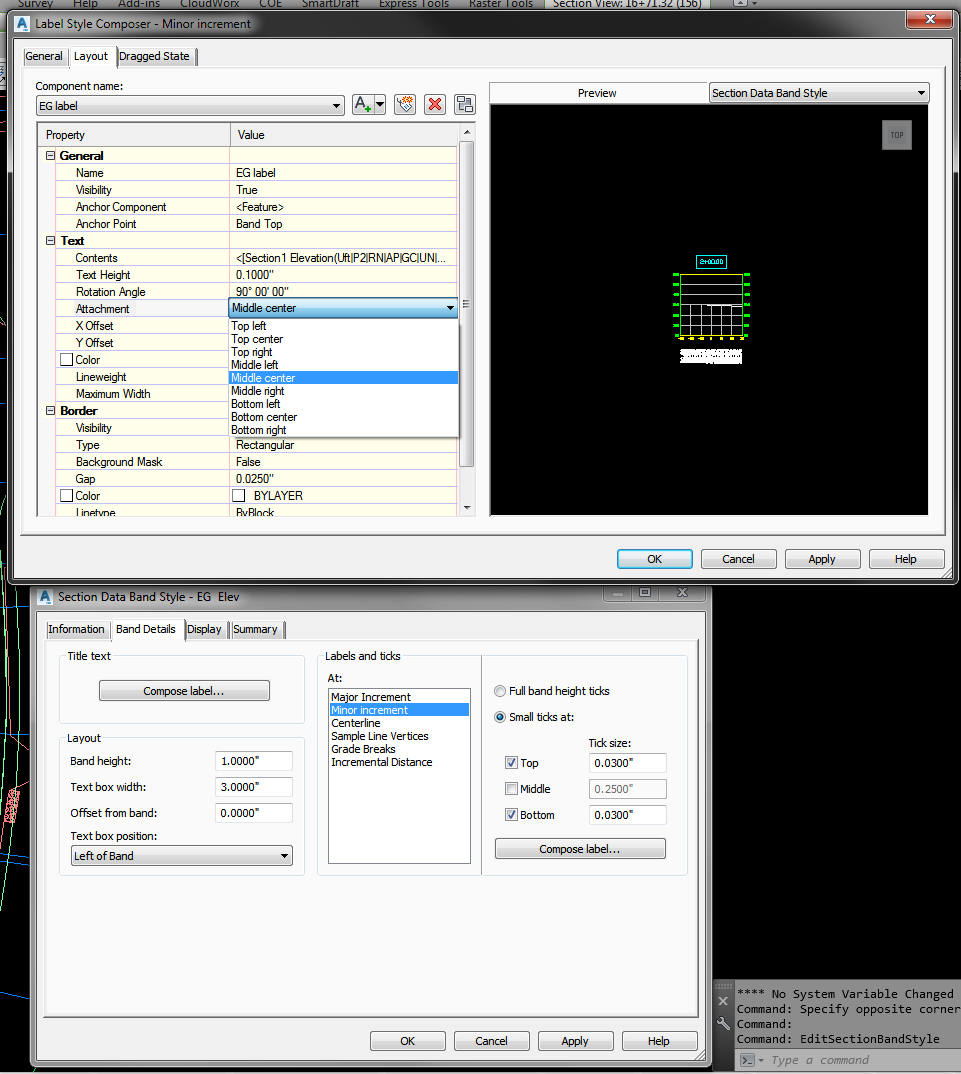Click Apply in Label Style Composer

pos(821,559)
